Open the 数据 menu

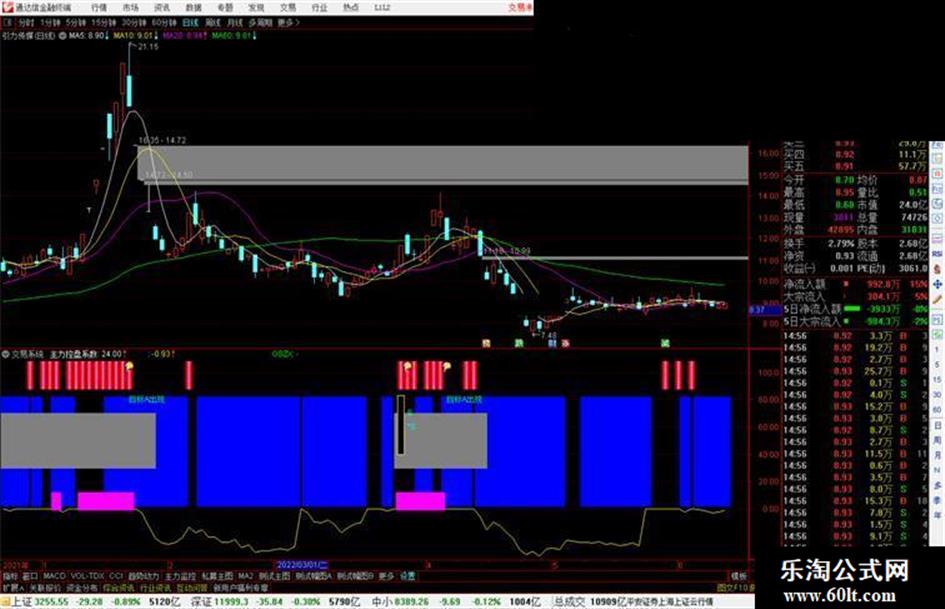[x=193, y=8]
